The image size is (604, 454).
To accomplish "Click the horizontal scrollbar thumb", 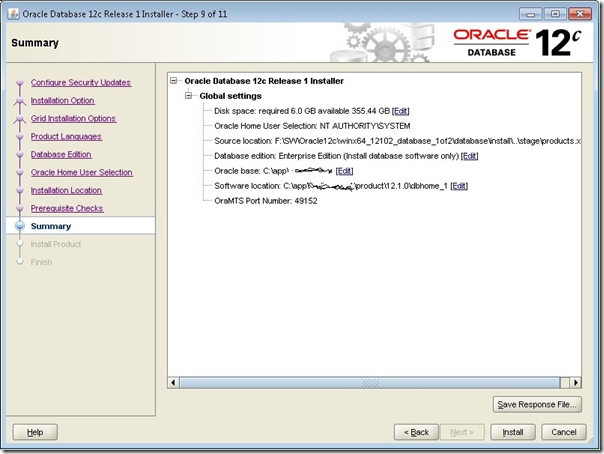I will coord(370,382).
